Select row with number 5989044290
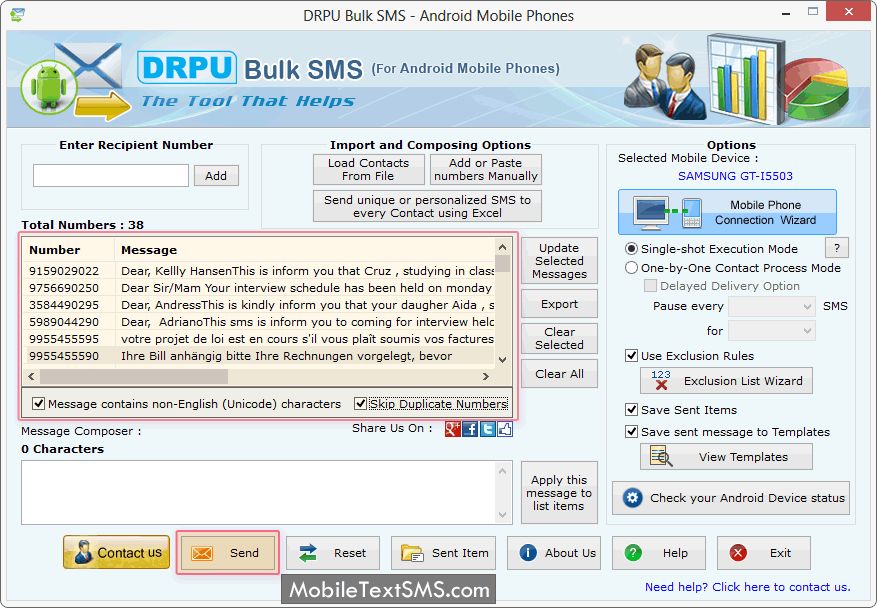 (258, 322)
